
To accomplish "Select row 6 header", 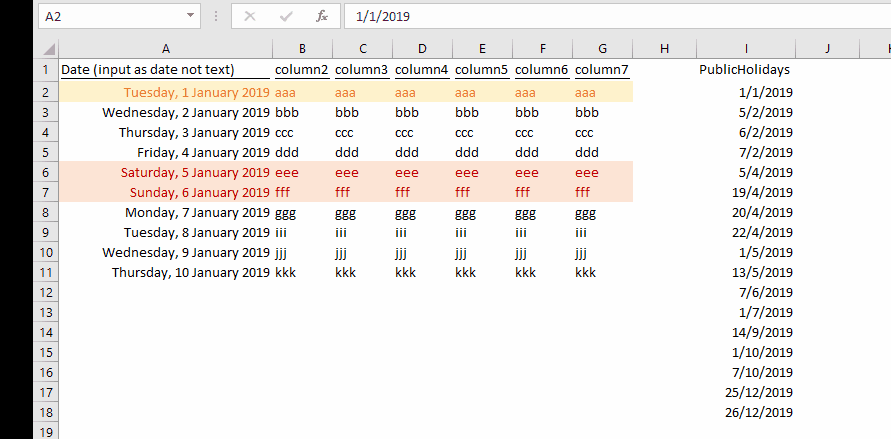I will coord(46,172).
